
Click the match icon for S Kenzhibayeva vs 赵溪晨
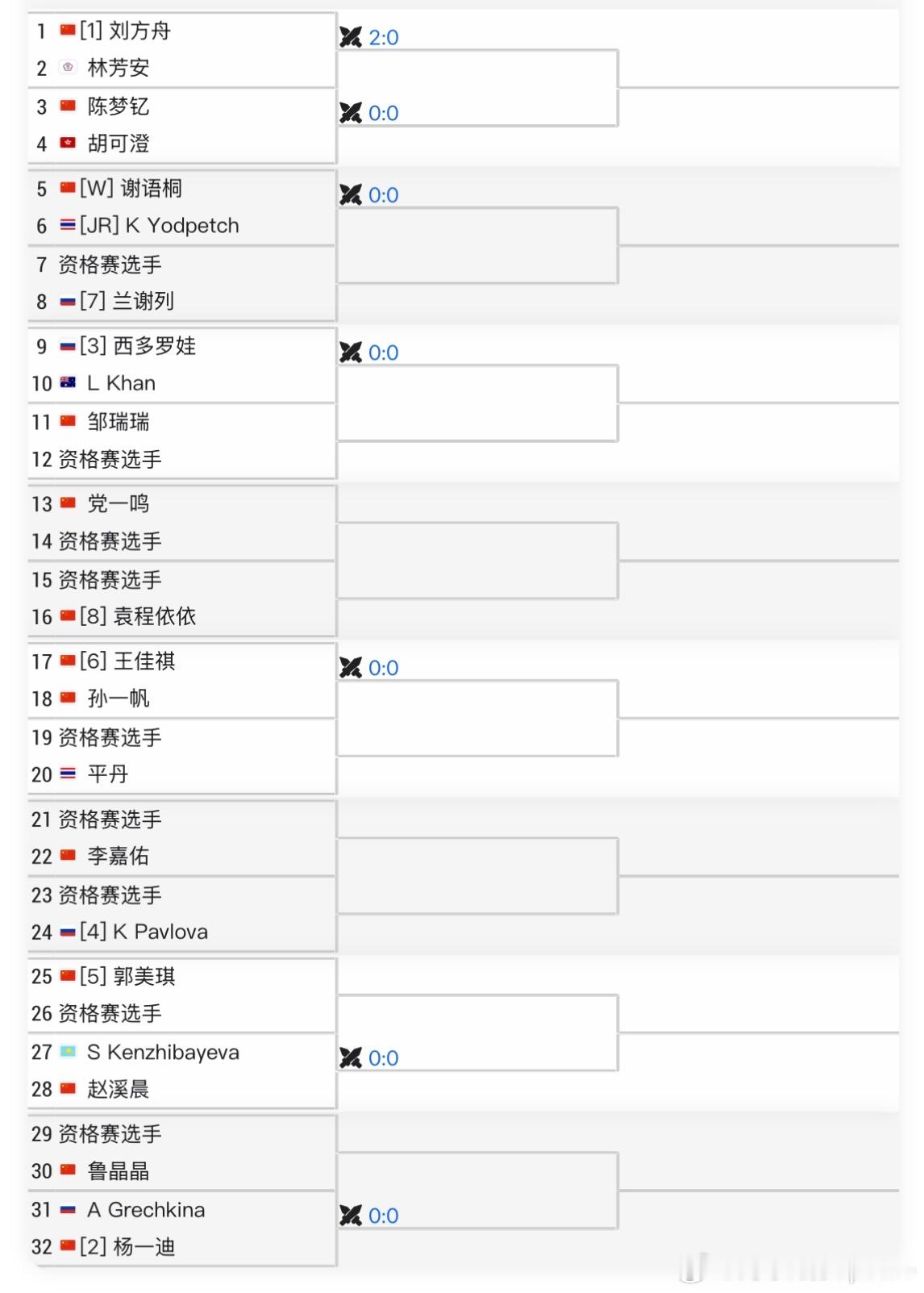point(351,1057)
